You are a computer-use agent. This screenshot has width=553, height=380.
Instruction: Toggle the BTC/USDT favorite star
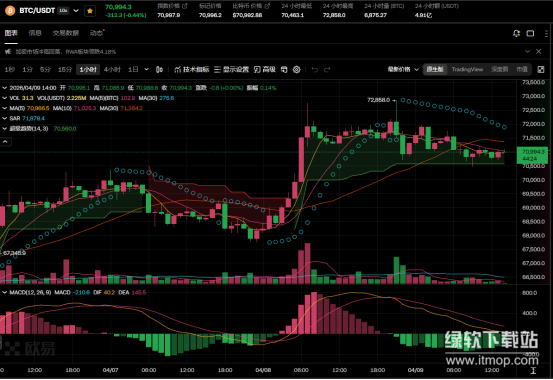coord(90,11)
